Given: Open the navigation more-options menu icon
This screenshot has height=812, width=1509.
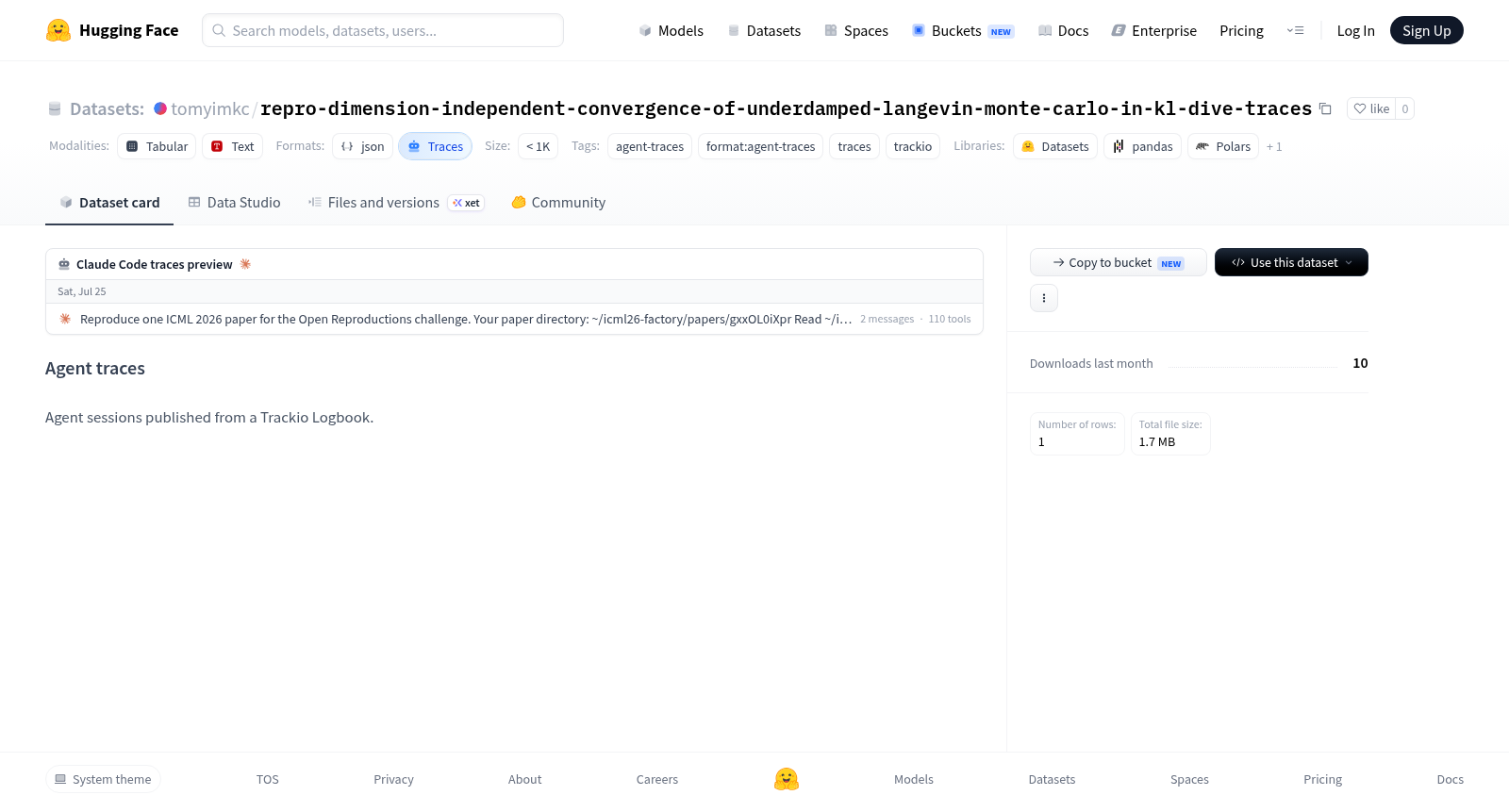Looking at the screenshot, I should point(1296,30).
